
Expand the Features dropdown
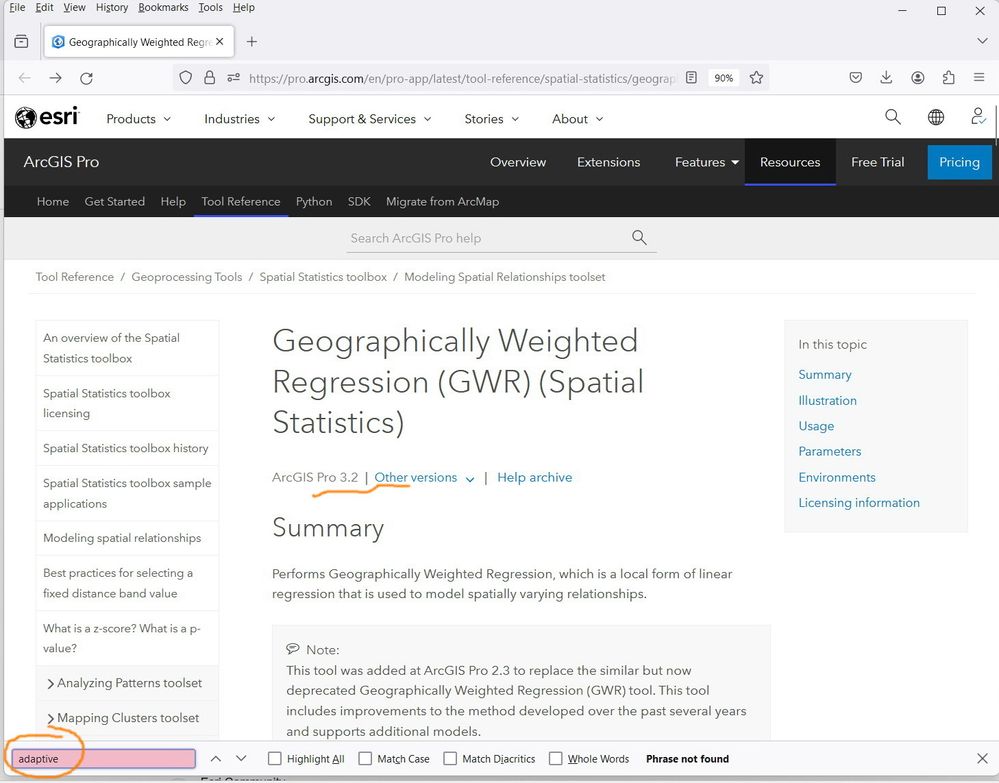point(707,162)
